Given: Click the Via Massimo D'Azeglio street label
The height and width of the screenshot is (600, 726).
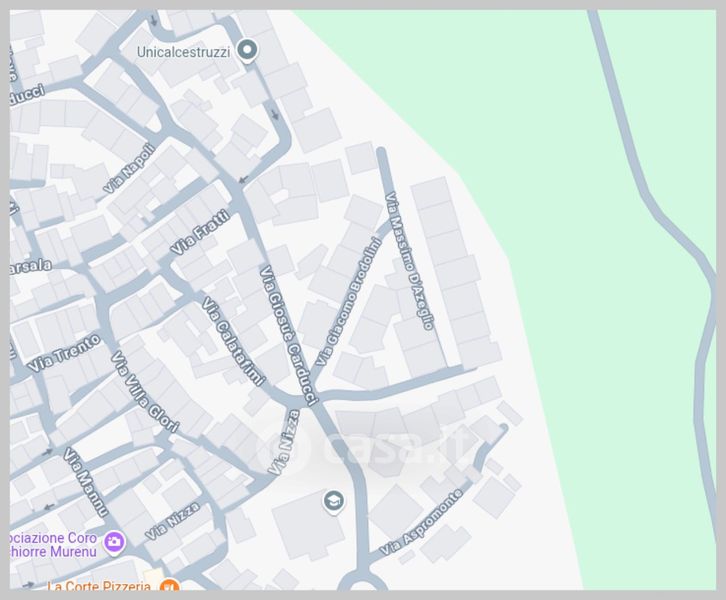Looking at the screenshot, I should pos(410,261).
